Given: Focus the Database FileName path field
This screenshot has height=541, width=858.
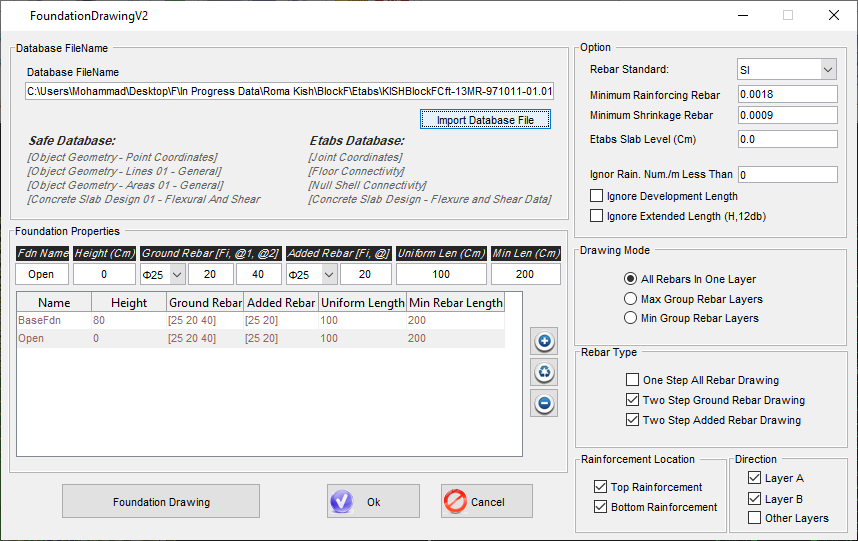Looking at the screenshot, I should (290, 91).
